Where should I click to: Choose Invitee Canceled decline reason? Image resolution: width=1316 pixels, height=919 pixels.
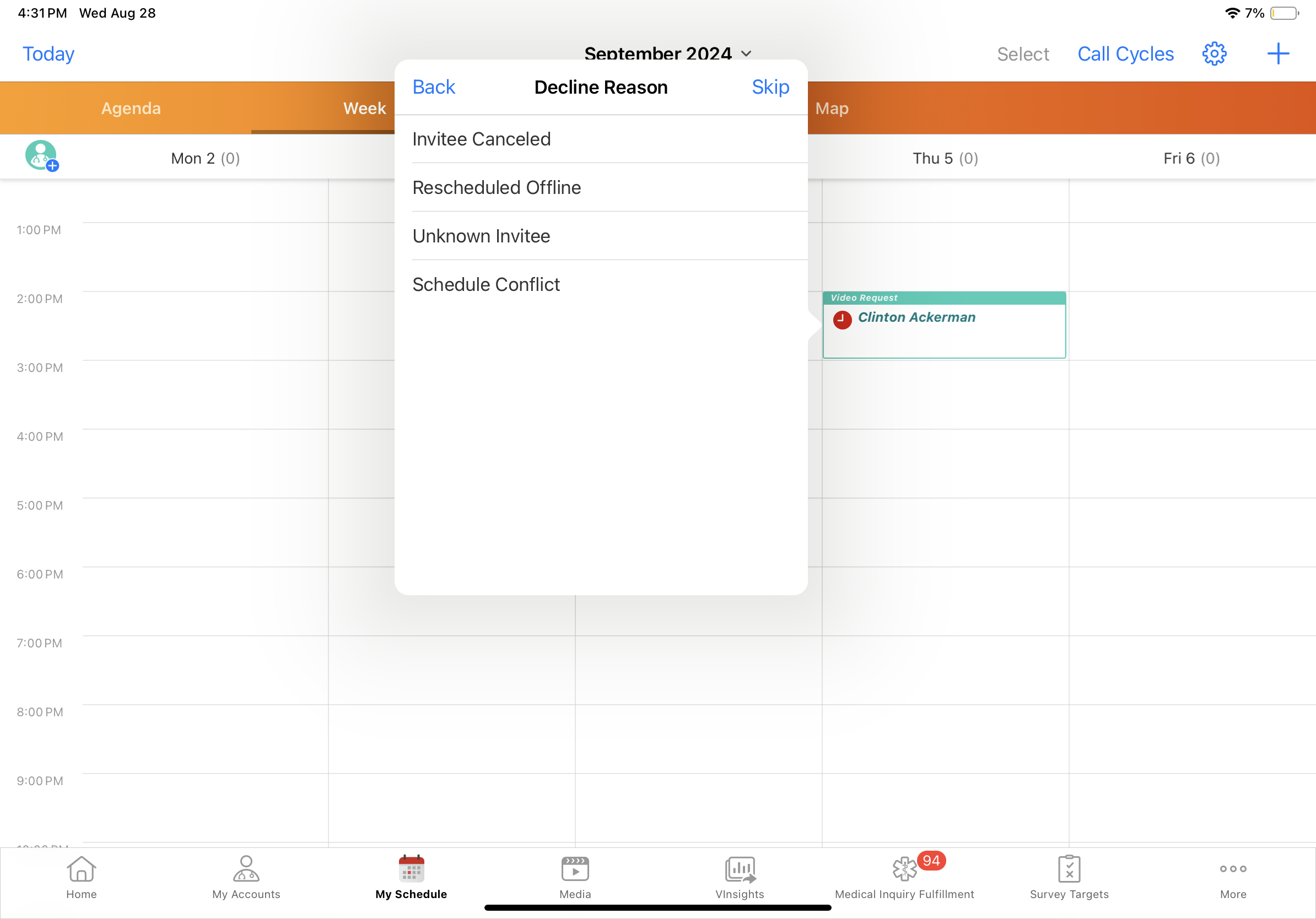482,139
